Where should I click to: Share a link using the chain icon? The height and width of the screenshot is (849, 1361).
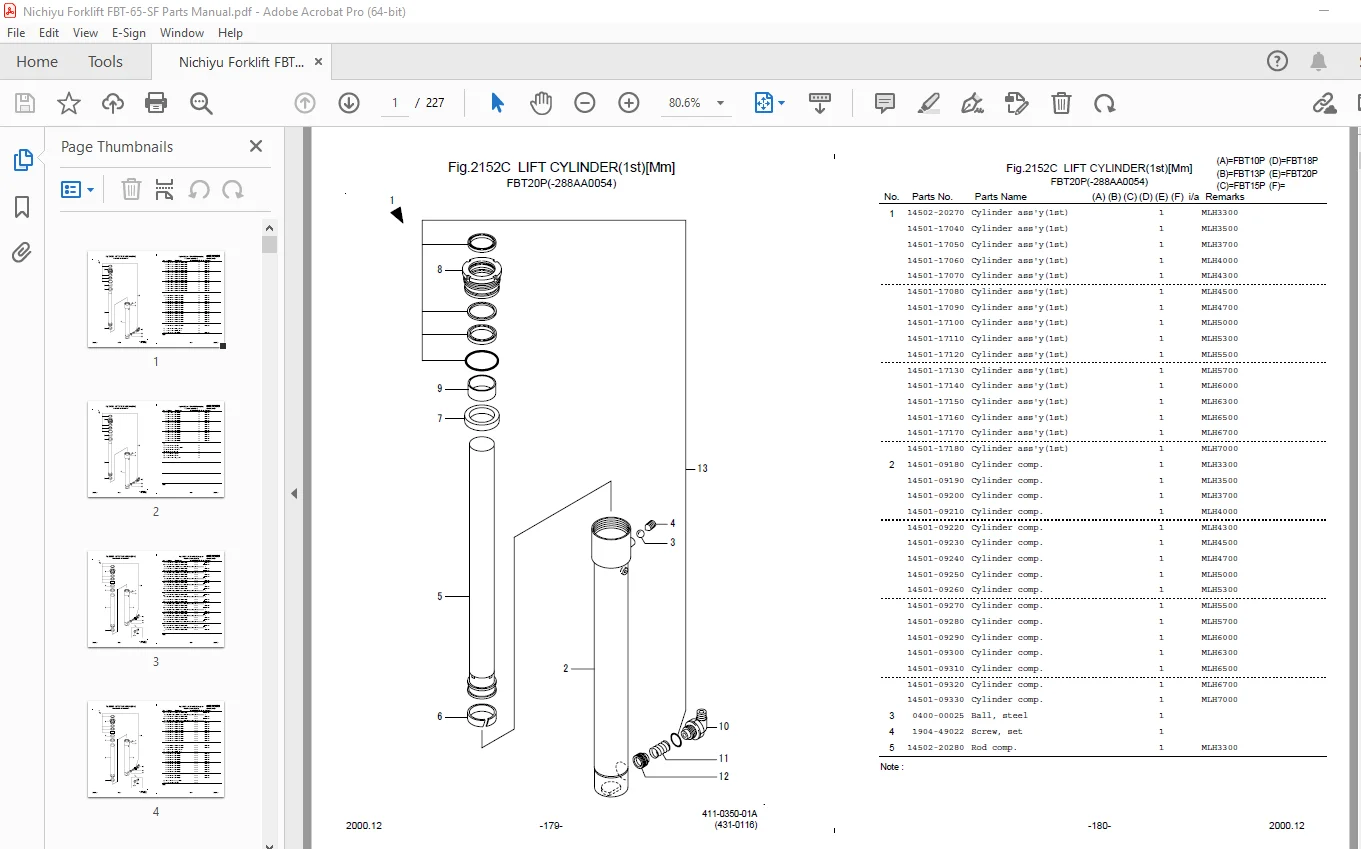(x=1325, y=103)
